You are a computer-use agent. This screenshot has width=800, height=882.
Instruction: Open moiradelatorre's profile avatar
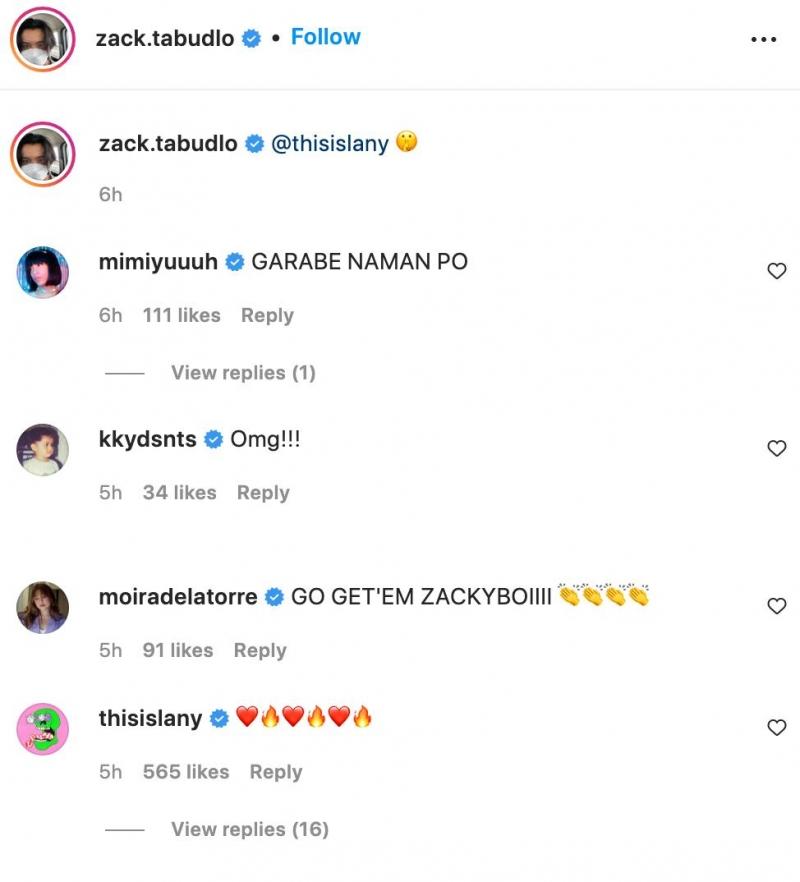click(43, 607)
